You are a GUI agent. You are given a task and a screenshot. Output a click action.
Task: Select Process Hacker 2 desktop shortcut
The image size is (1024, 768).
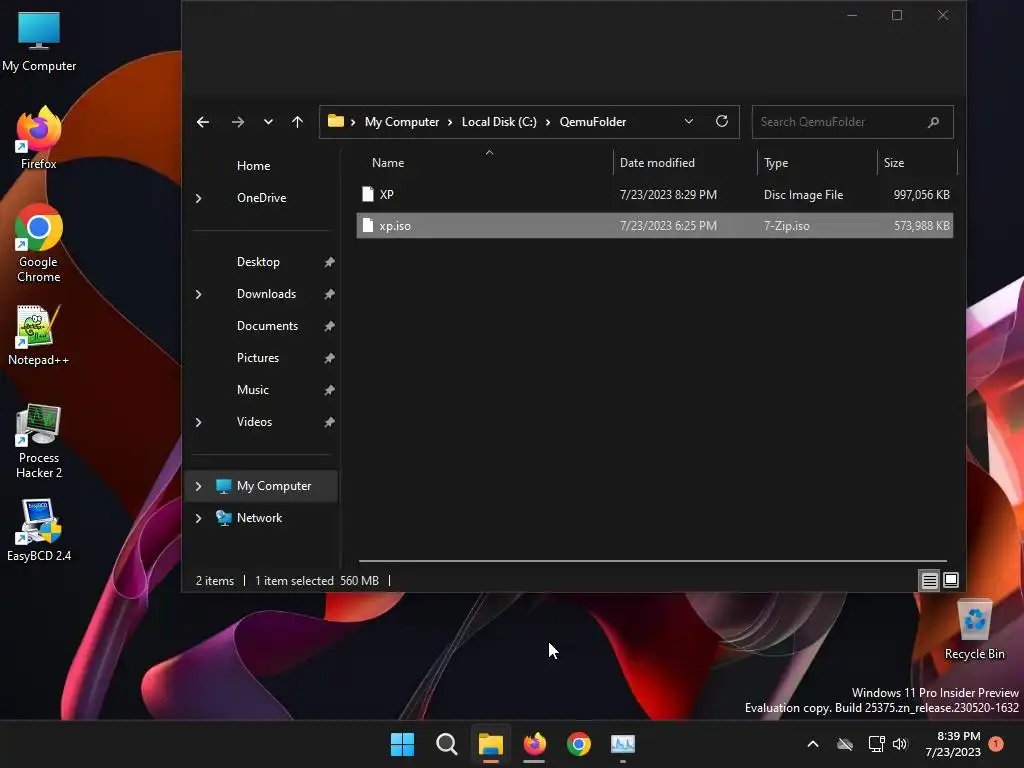pos(39,441)
